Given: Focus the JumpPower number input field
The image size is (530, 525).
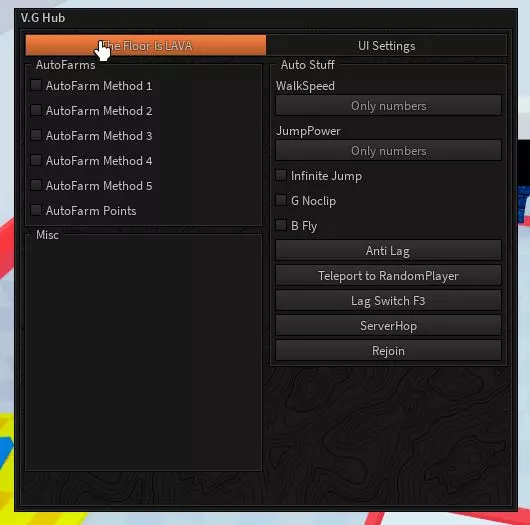Looking at the screenshot, I should tap(388, 150).
